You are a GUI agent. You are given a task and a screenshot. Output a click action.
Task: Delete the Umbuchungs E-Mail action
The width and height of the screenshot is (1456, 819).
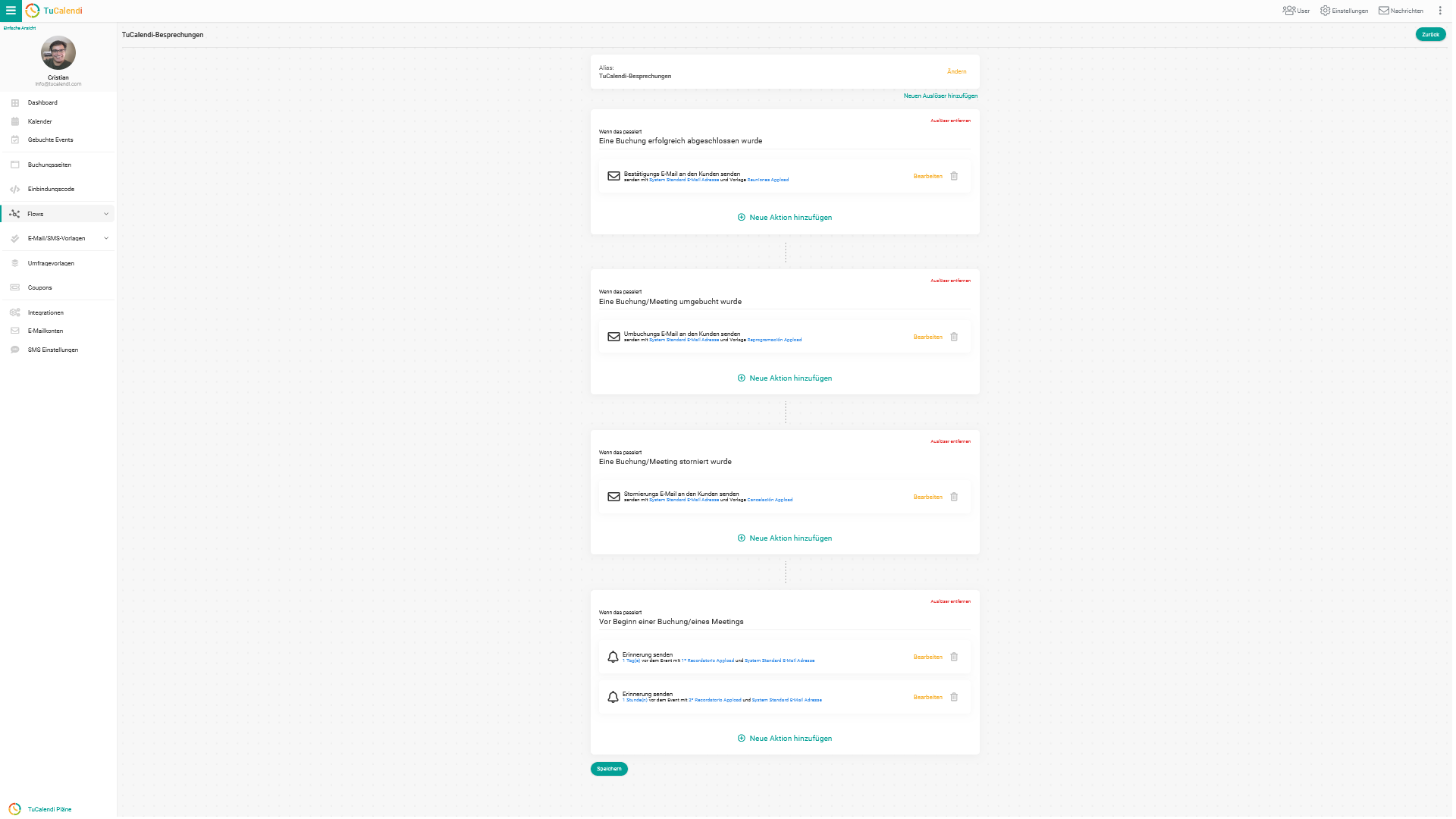click(x=954, y=337)
